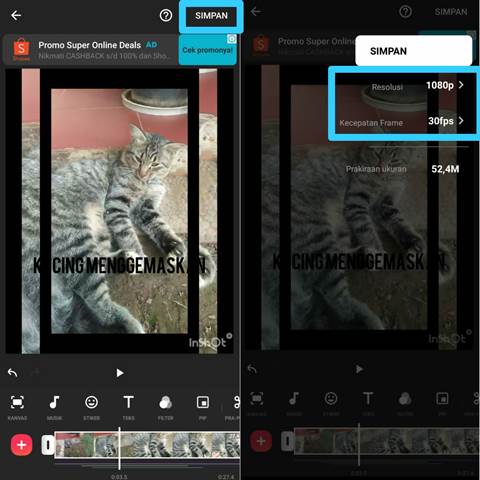The height and width of the screenshot is (480, 480).
Task: Open the Musik tool in bright editor
Action: click(54, 407)
